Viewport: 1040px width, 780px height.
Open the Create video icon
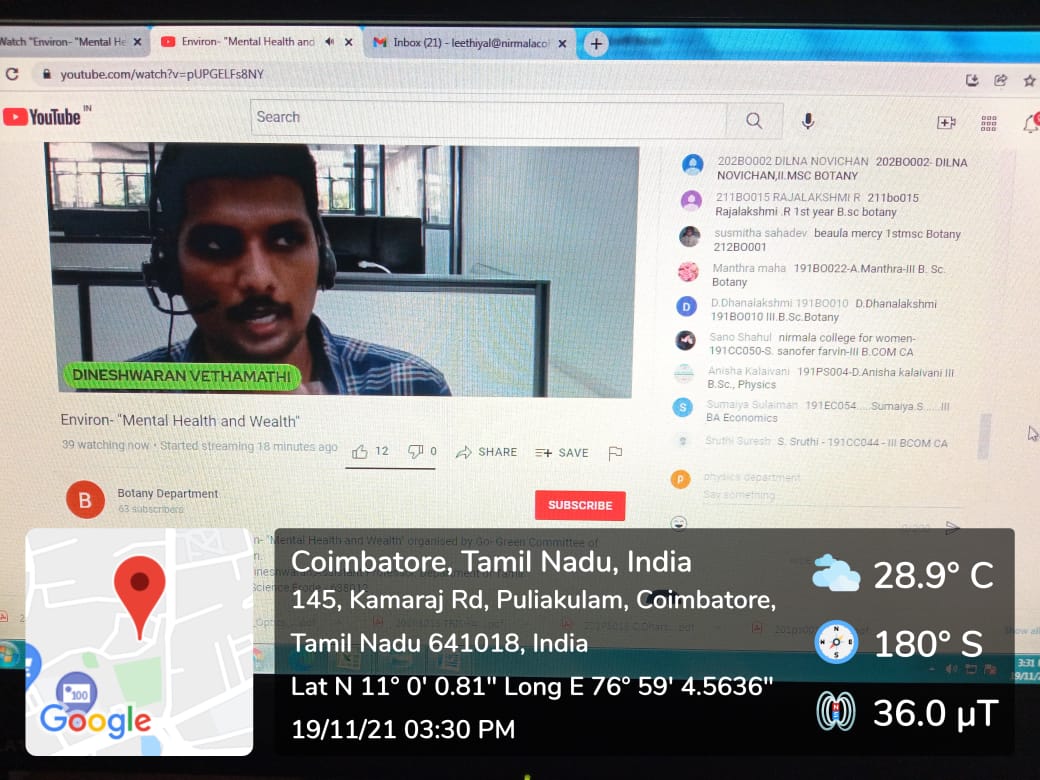[946, 122]
